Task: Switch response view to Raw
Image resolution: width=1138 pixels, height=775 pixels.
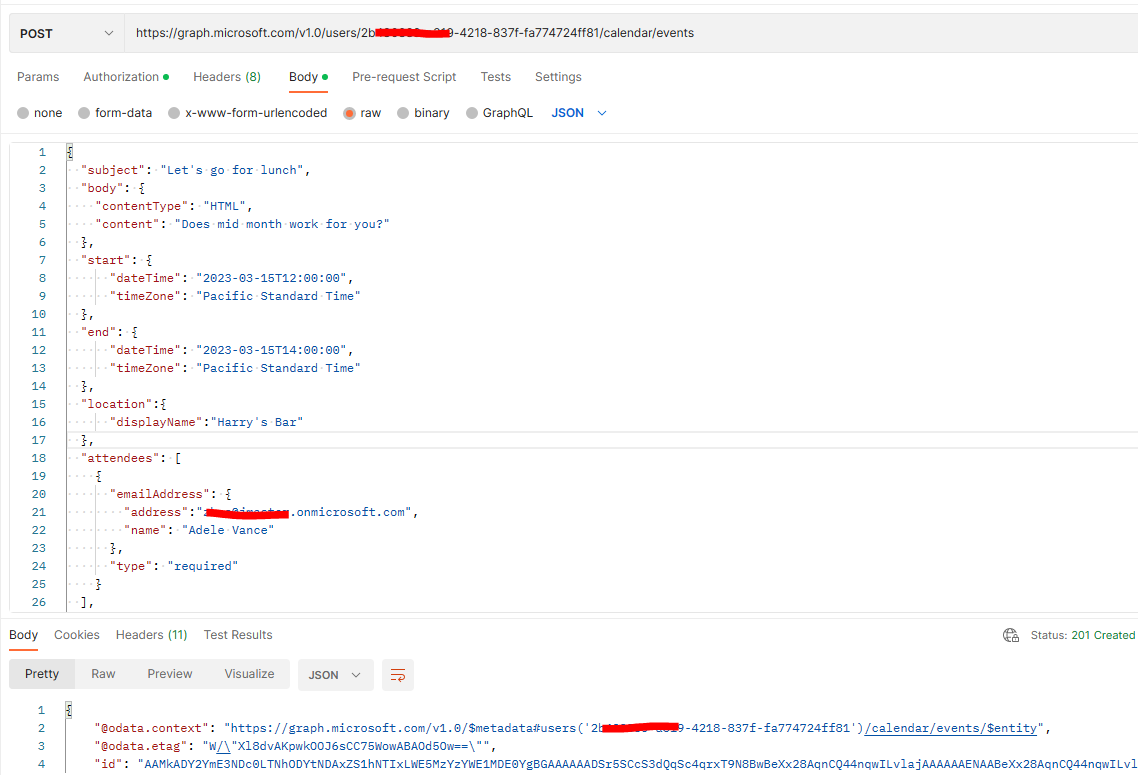Action: click(x=103, y=674)
